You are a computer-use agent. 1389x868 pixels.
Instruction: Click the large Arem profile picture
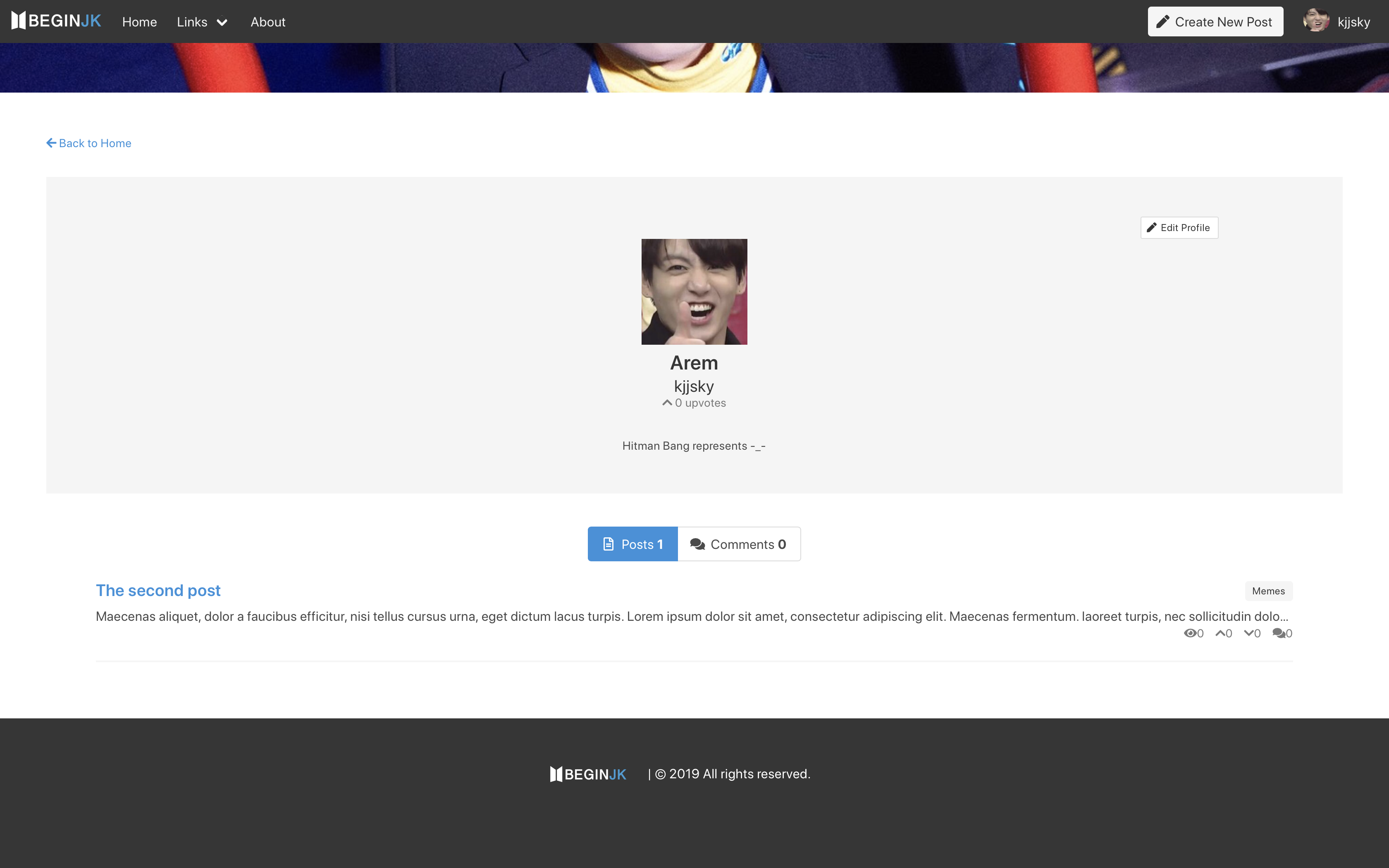pyautogui.click(x=694, y=292)
